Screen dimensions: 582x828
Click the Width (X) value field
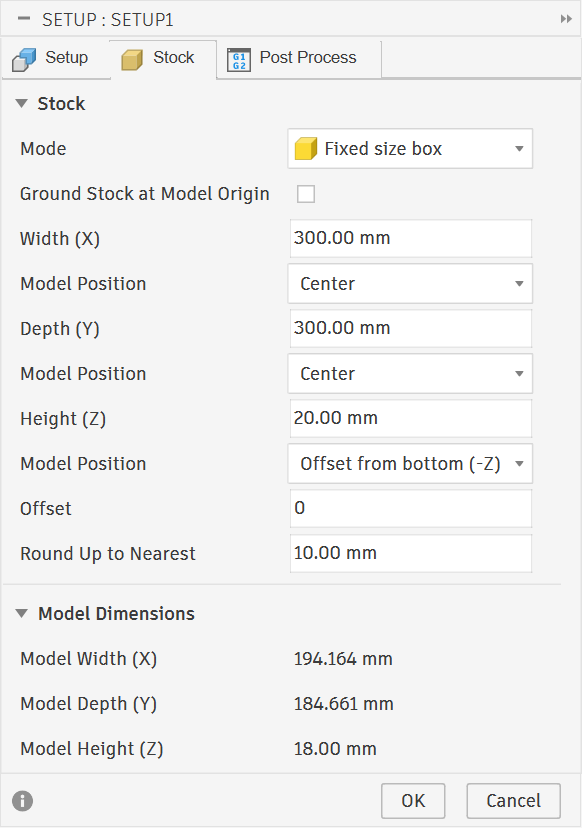click(410, 238)
